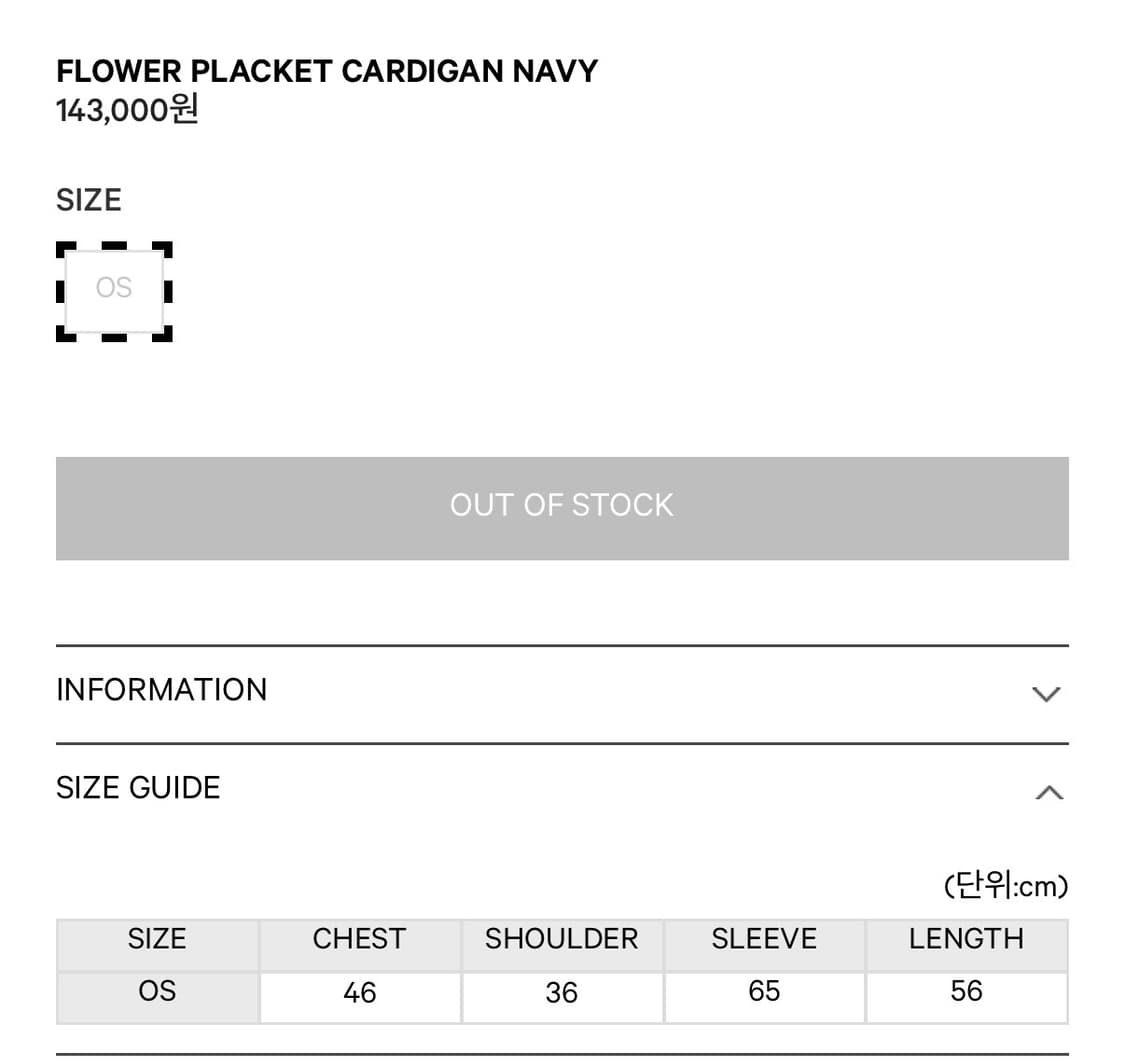Click the LENGTH header cell

point(966,939)
